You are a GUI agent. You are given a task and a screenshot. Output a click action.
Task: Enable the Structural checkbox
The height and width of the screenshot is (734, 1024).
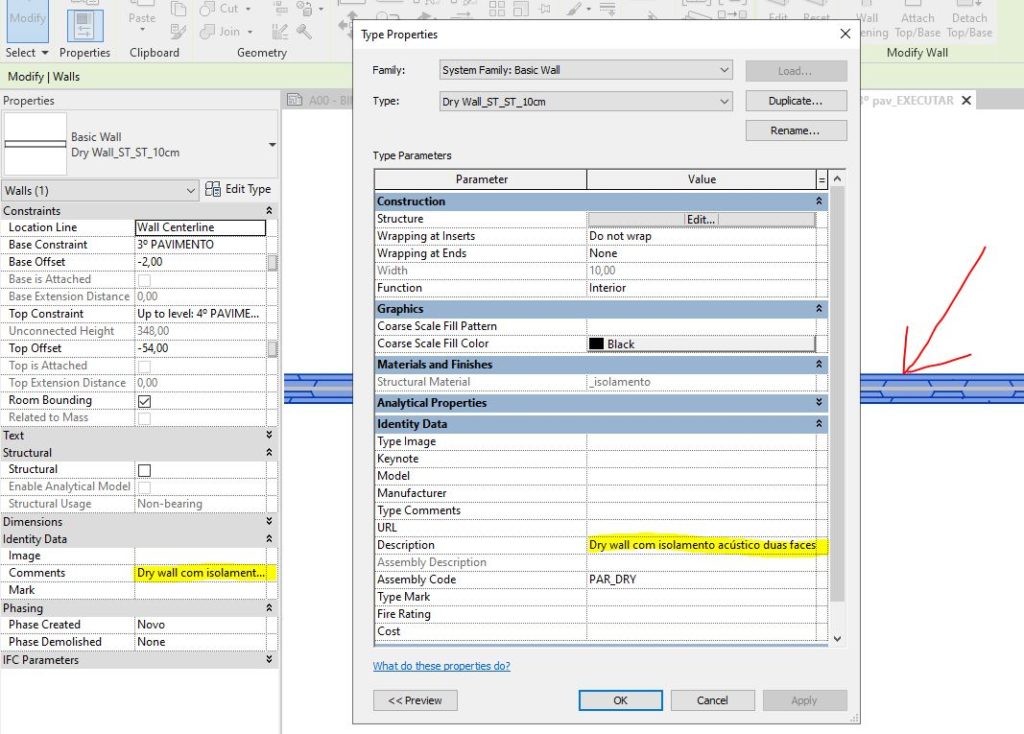coord(144,470)
